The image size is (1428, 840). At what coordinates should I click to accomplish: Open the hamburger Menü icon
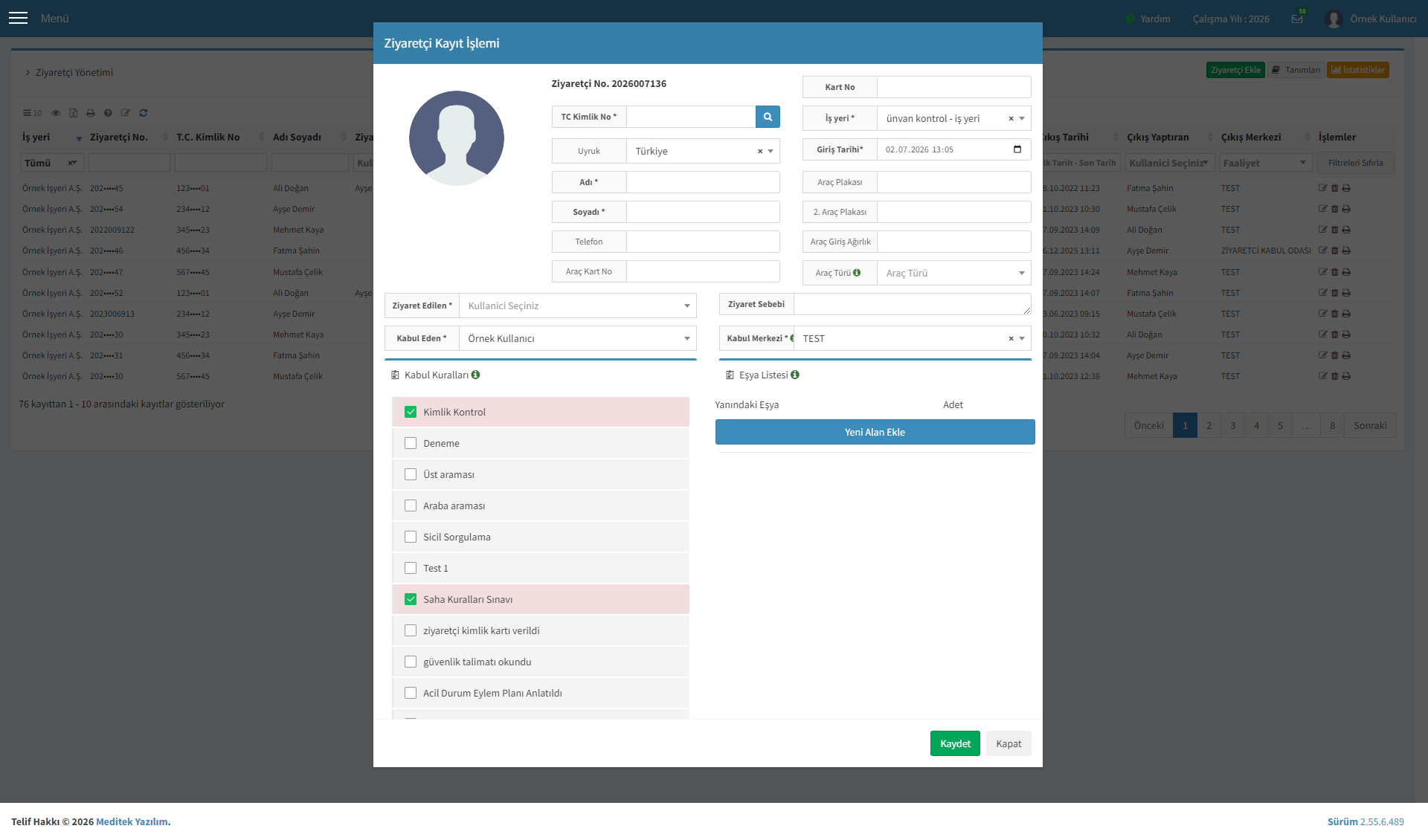point(19,18)
